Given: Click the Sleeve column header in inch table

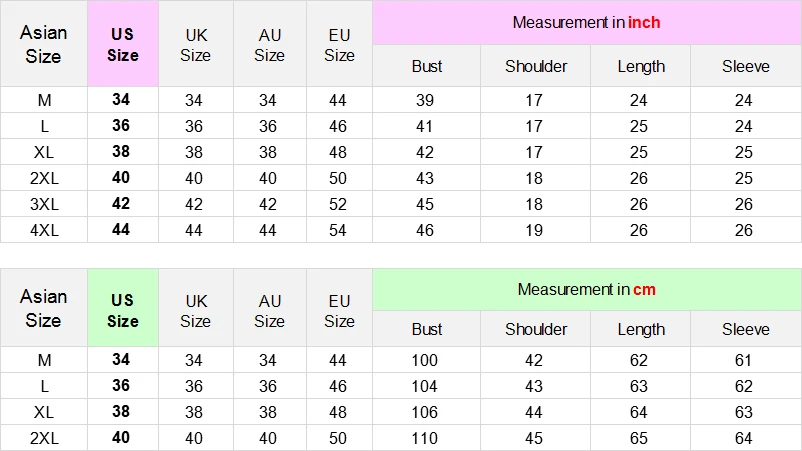Looking at the screenshot, I should point(746,66).
